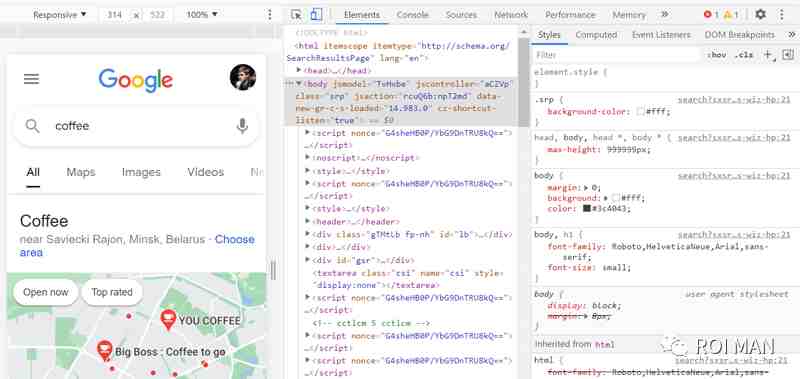Show more DevTools panel tabs
The image size is (800, 379).
coord(664,15)
